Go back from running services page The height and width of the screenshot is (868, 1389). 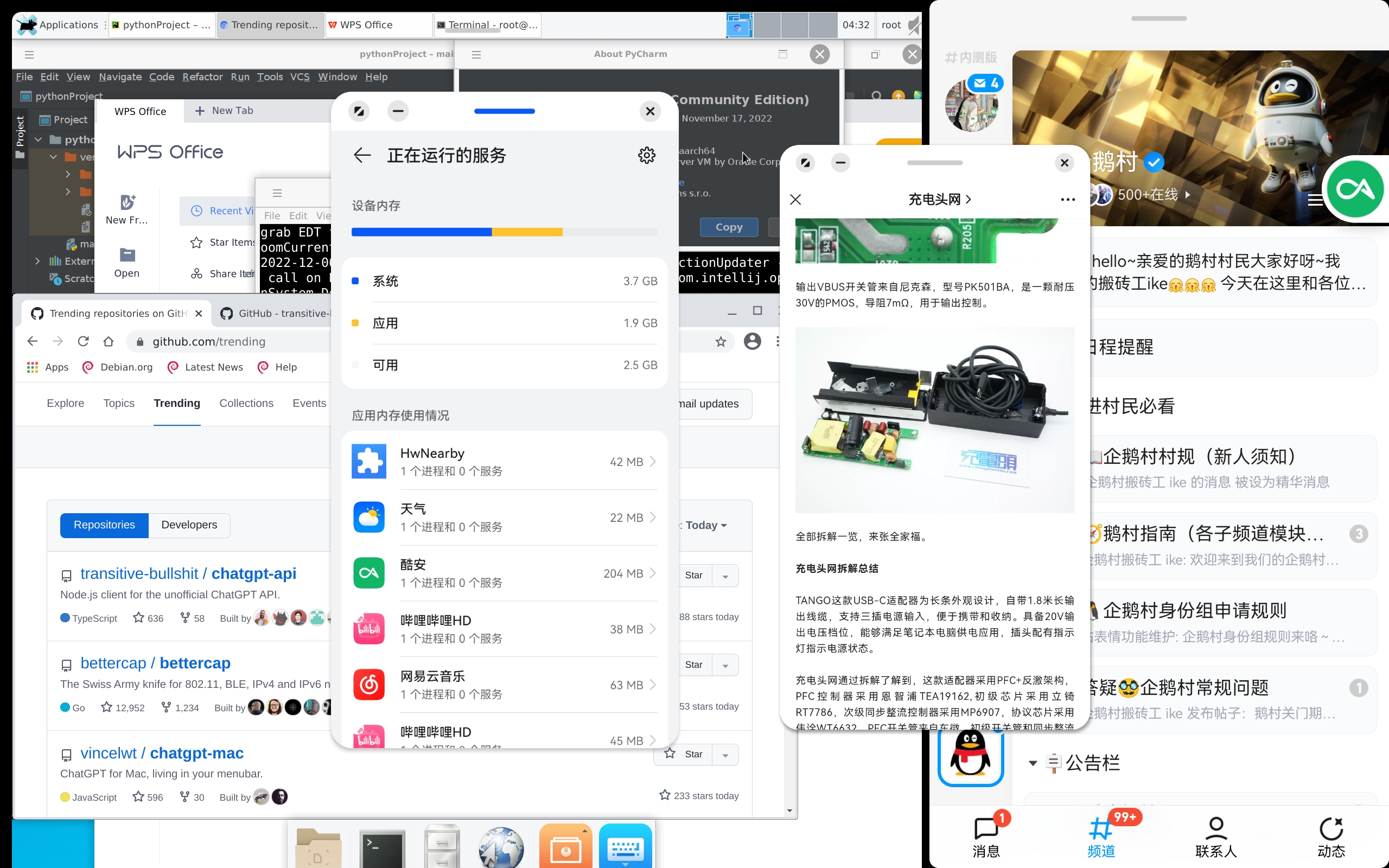coord(362,155)
